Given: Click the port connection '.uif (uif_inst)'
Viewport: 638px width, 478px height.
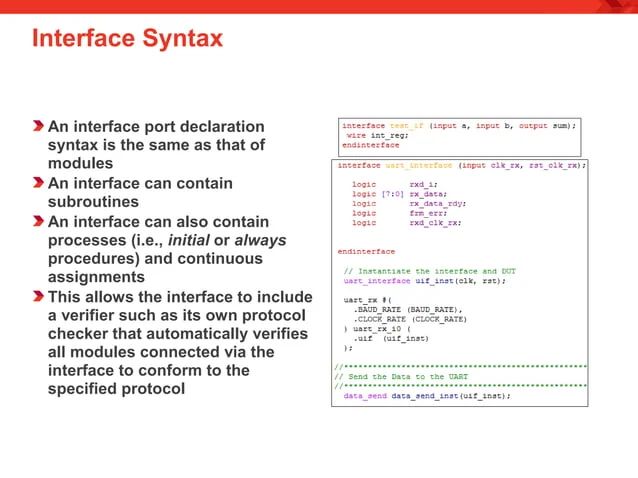Looking at the screenshot, I should pyautogui.click(x=391, y=338).
